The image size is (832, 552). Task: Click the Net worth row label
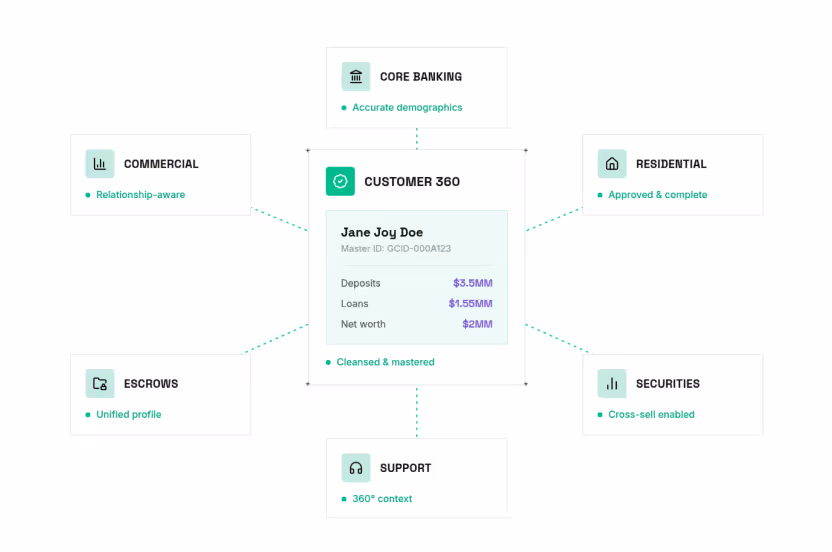363,324
